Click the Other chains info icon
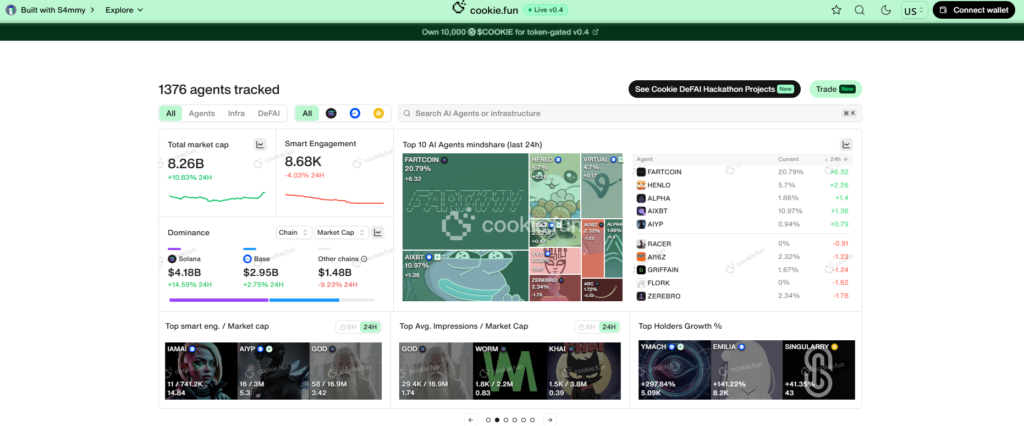The image size is (1024, 426). coord(364,259)
